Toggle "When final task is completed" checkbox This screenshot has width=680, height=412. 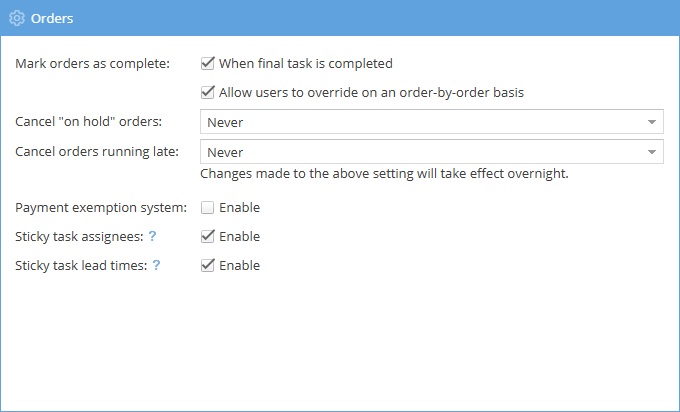(x=208, y=63)
